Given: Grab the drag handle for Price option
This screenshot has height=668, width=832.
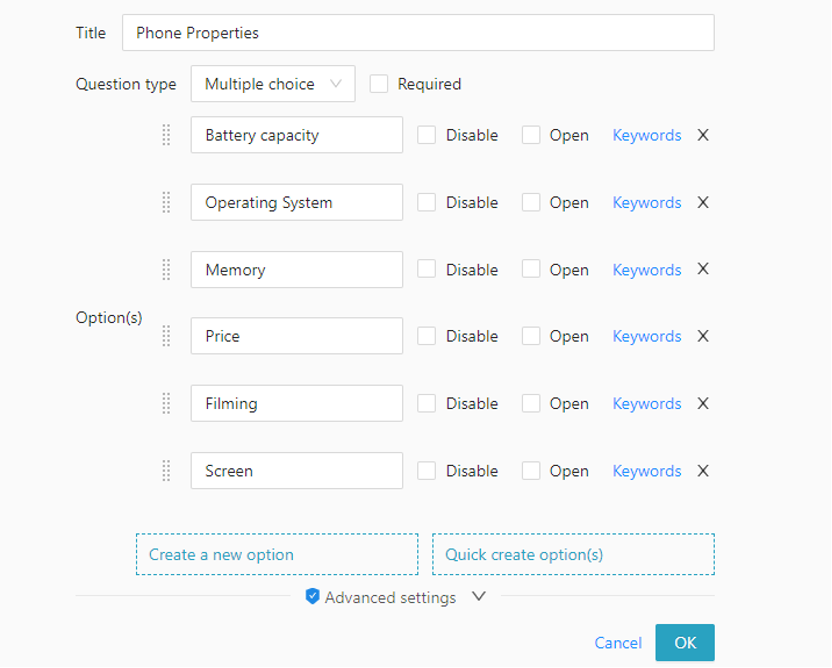Looking at the screenshot, I should tap(166, 336).
